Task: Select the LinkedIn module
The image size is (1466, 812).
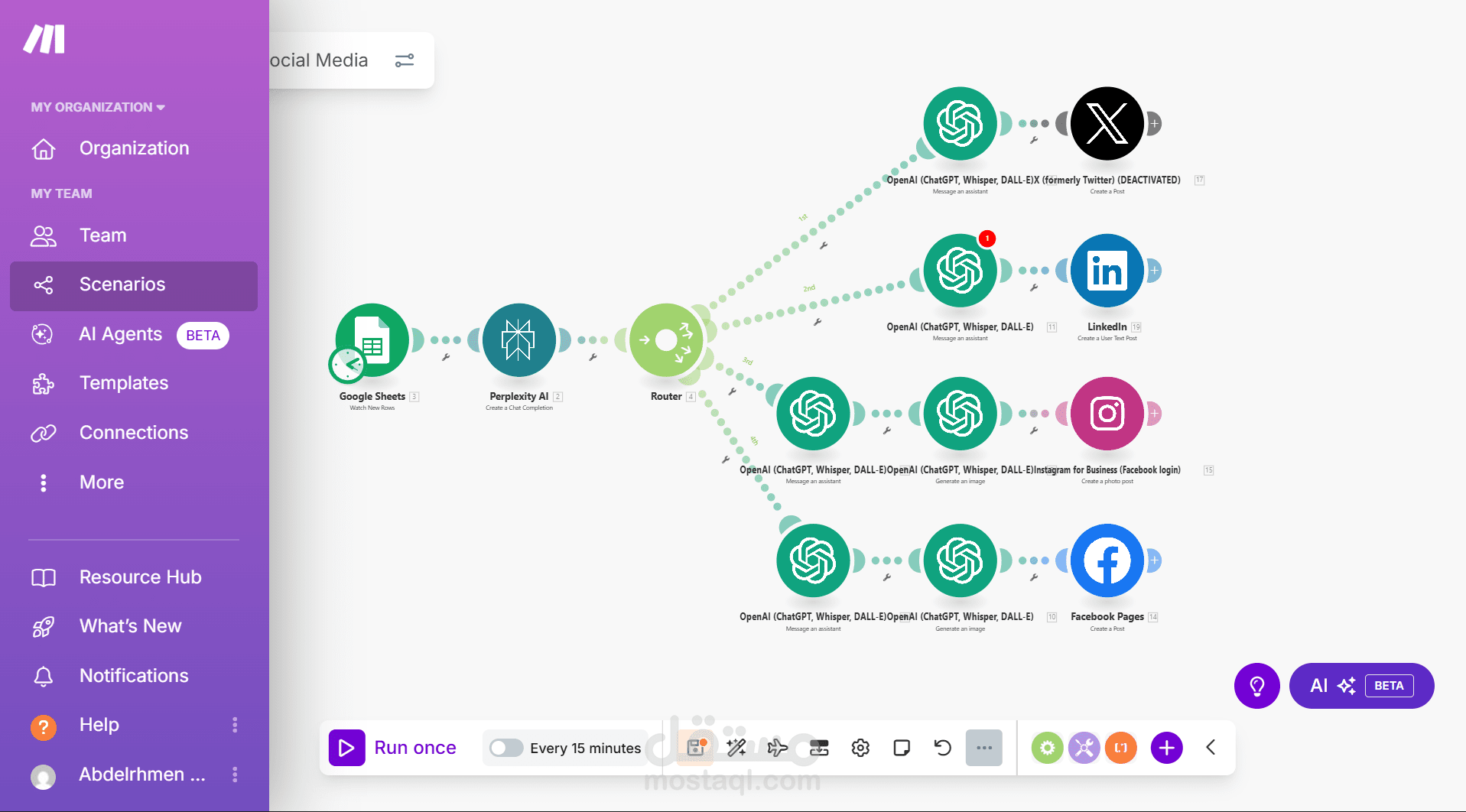Action: click(x=1107, y=271)
